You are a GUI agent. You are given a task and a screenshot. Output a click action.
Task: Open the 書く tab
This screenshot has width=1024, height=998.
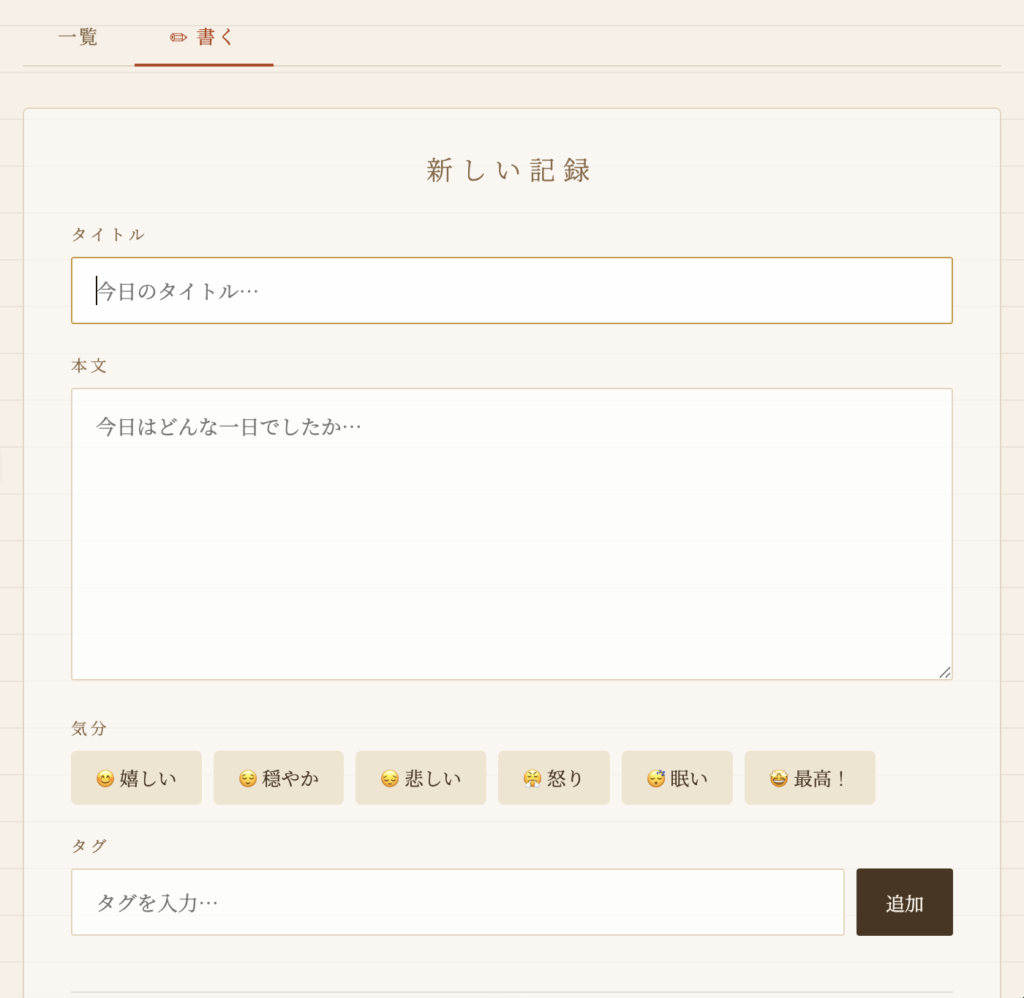[204, 38]
